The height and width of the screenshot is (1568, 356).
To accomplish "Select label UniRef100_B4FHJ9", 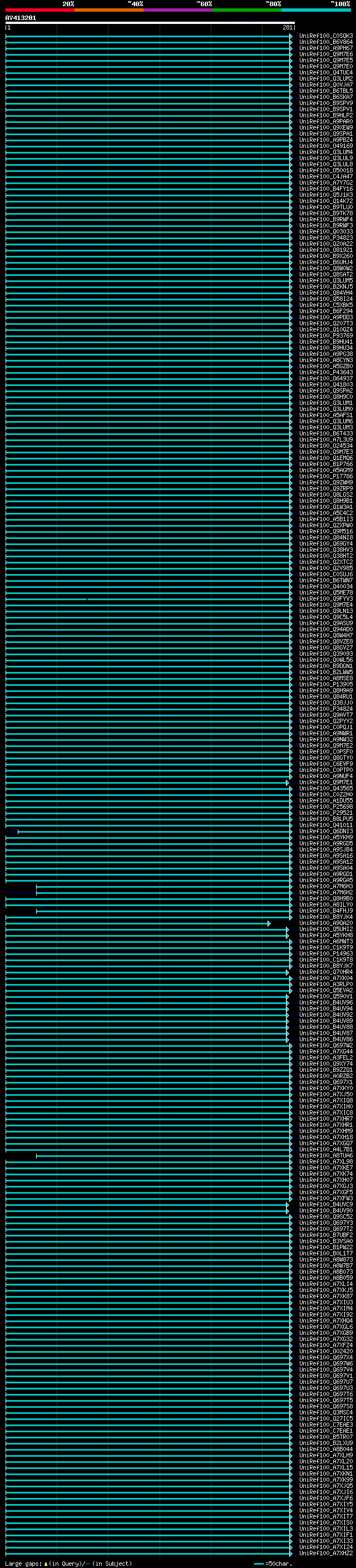I will pos(326,911).
